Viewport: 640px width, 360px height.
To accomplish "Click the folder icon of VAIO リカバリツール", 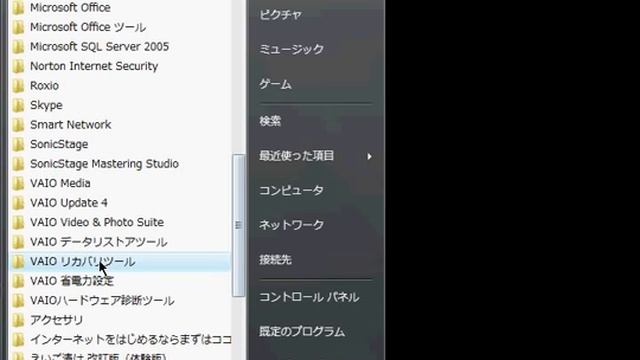I will coord(18,262).
